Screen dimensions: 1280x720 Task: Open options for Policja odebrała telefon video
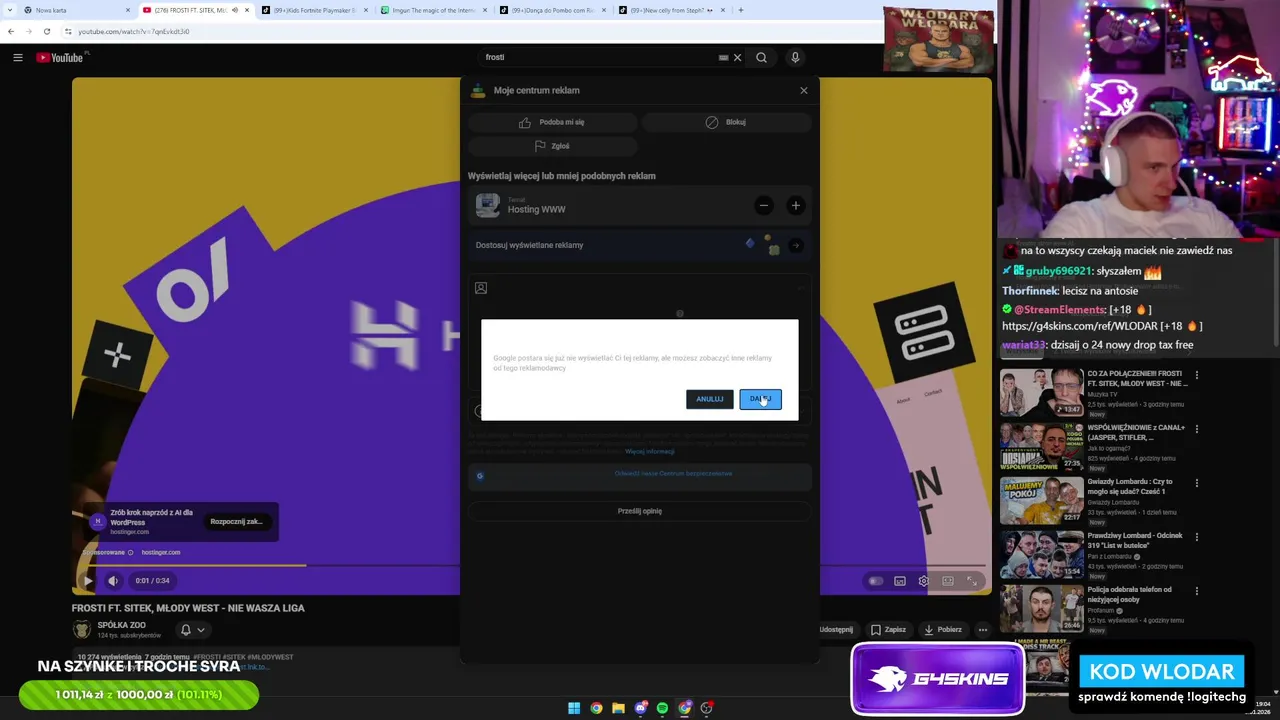point(1197,592)
